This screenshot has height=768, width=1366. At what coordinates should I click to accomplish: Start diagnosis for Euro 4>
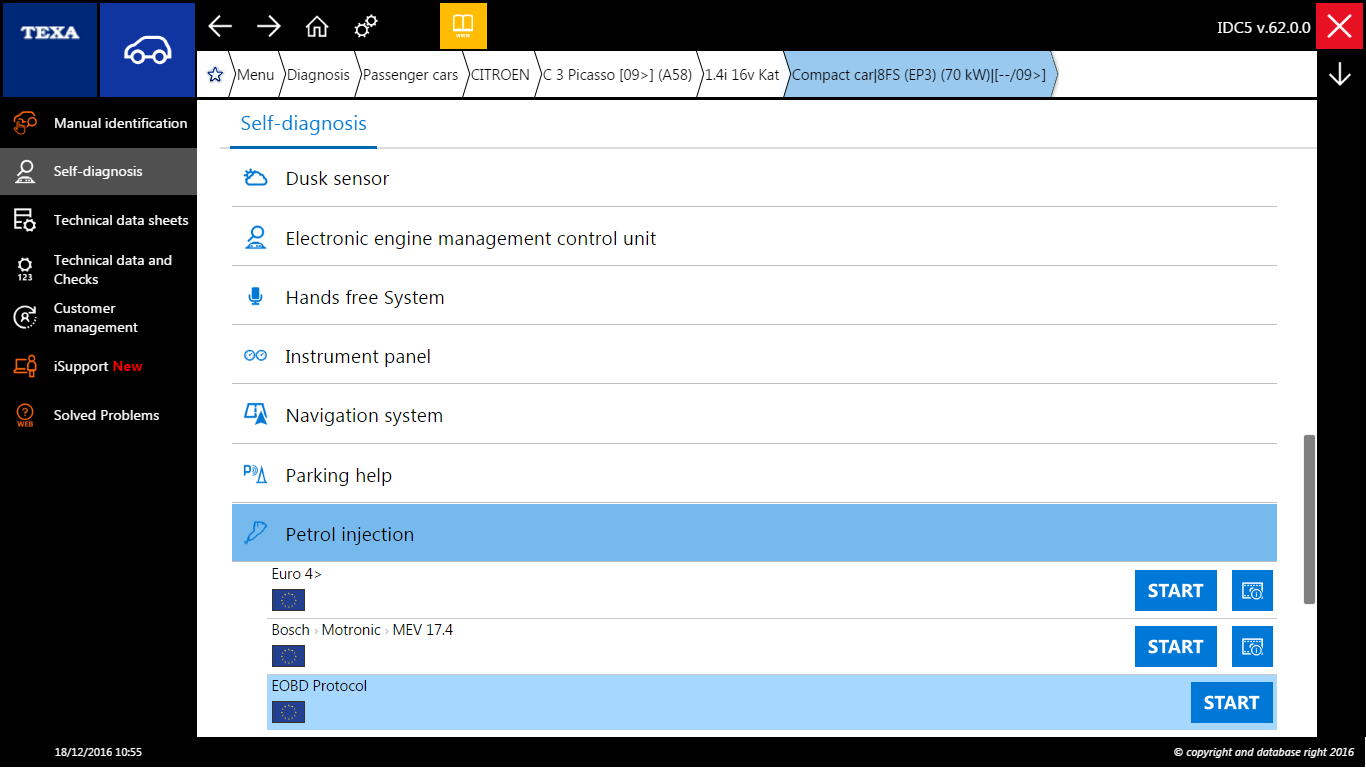pos(1175,591)
